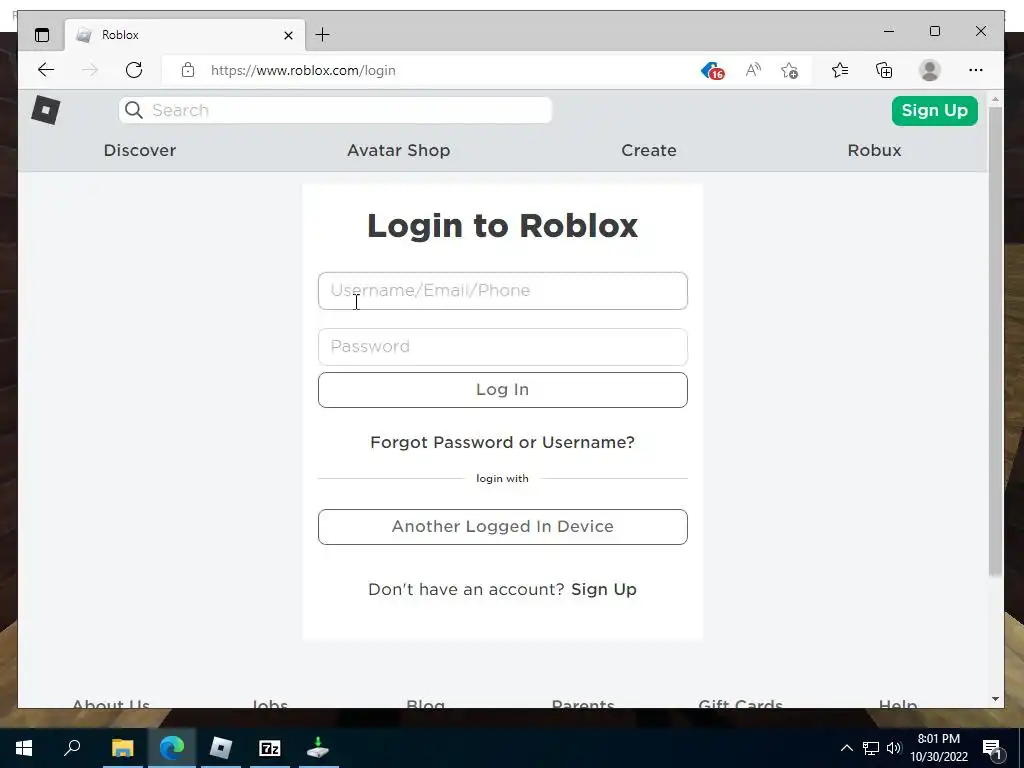Open the Favorites list icon
The width and height of the screenshot is (1024, 768).
[x=840, y=70]
